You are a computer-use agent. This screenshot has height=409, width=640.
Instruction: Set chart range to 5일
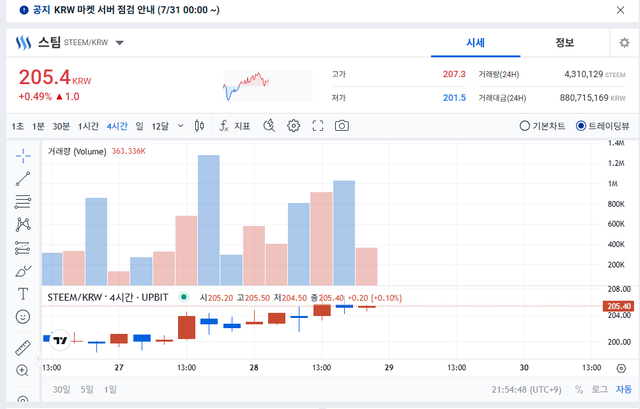pos(87,389)
